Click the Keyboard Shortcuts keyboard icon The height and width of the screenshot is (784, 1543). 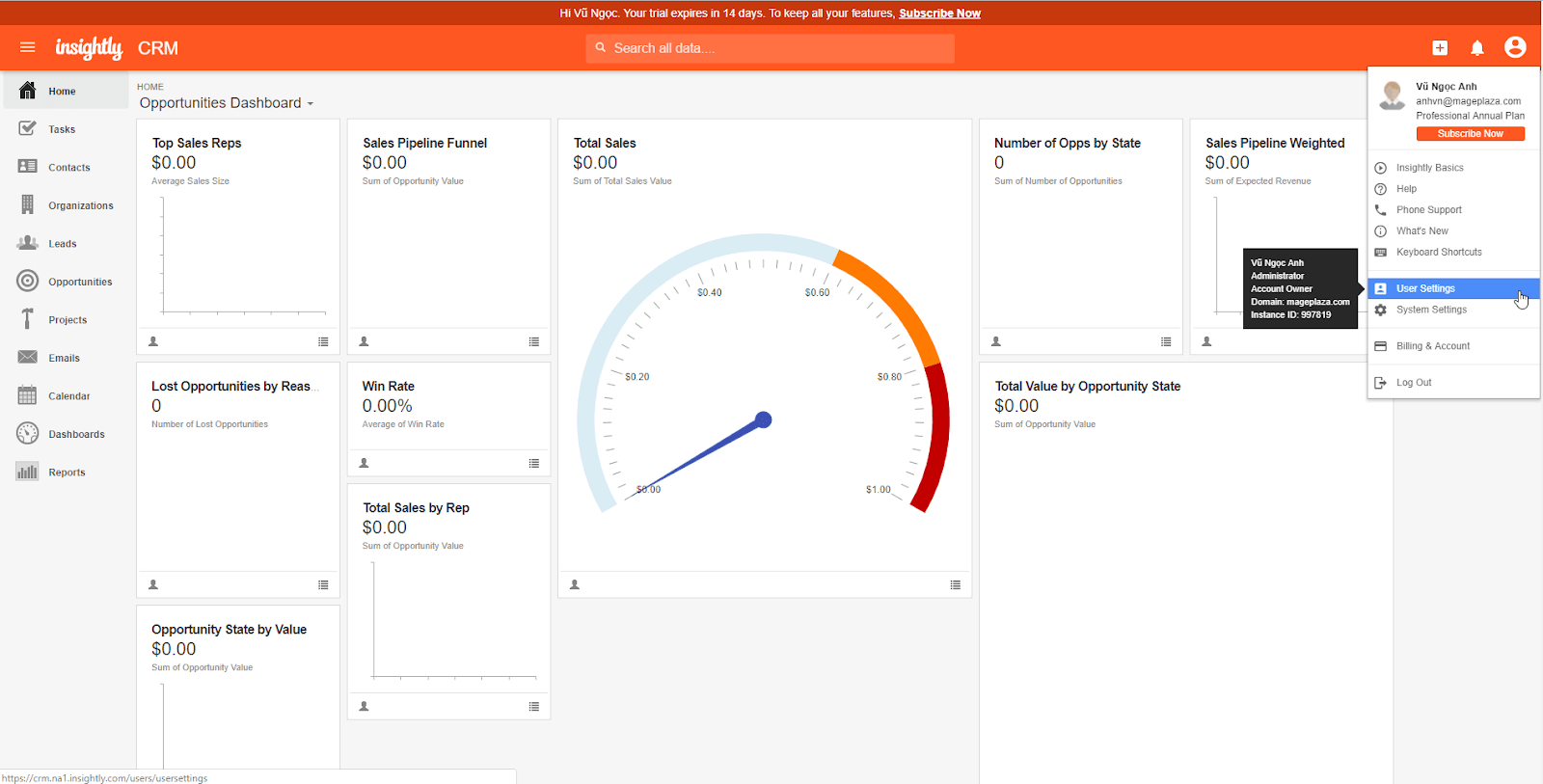[x=1380, y=253]
